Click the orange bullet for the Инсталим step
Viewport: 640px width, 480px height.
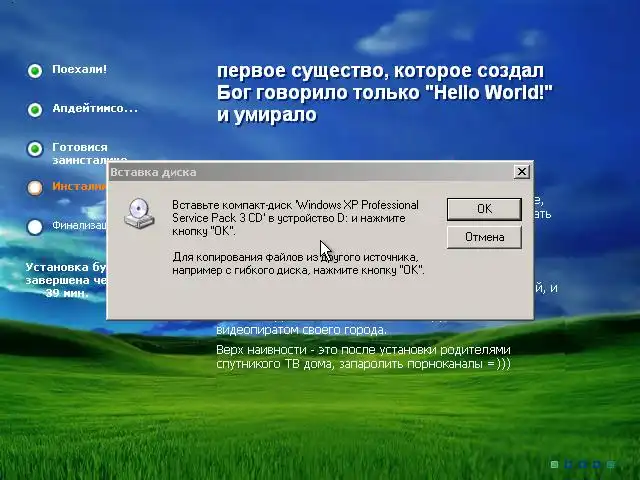coord(35,188)
